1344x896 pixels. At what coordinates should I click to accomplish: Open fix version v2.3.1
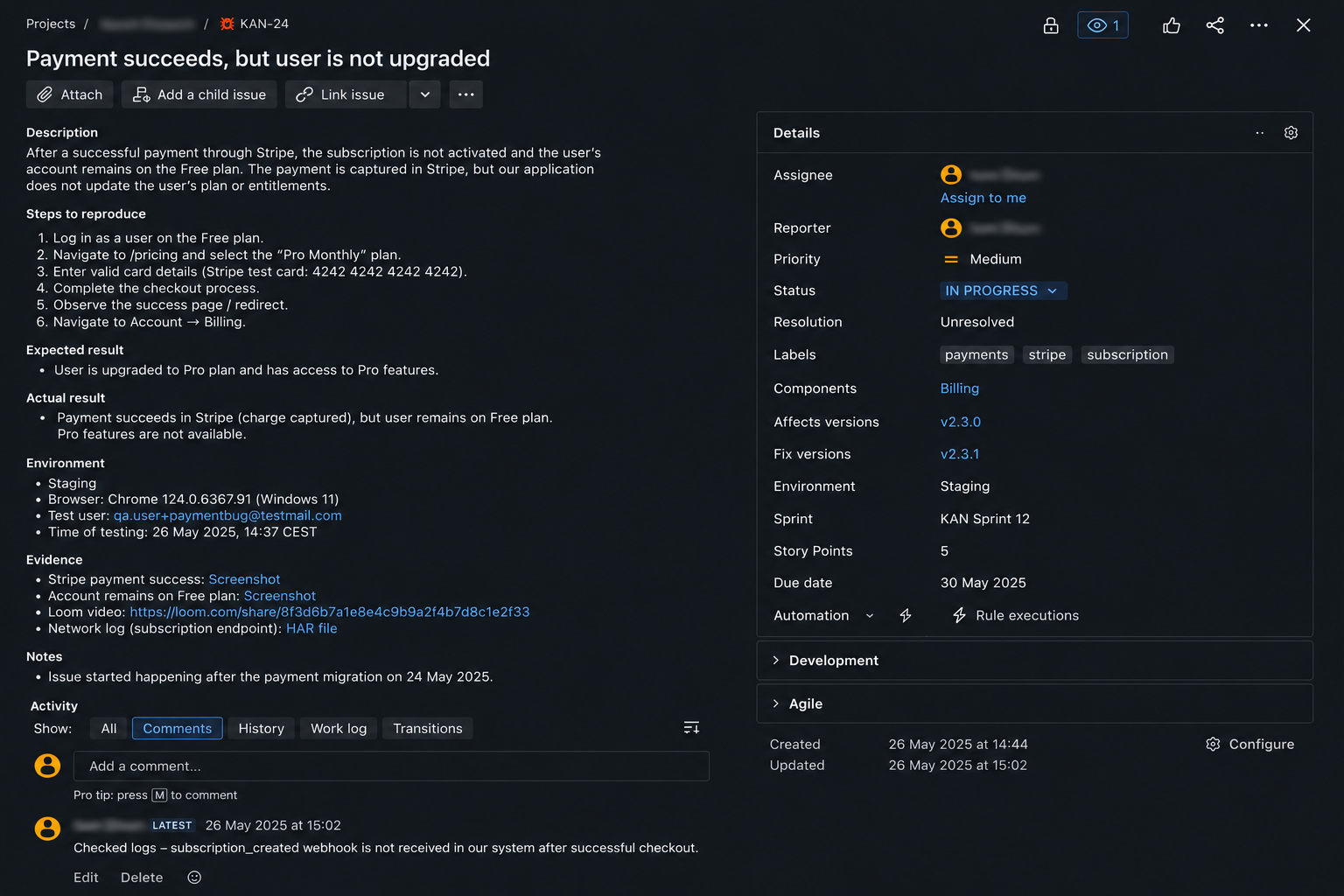[960, 454]
